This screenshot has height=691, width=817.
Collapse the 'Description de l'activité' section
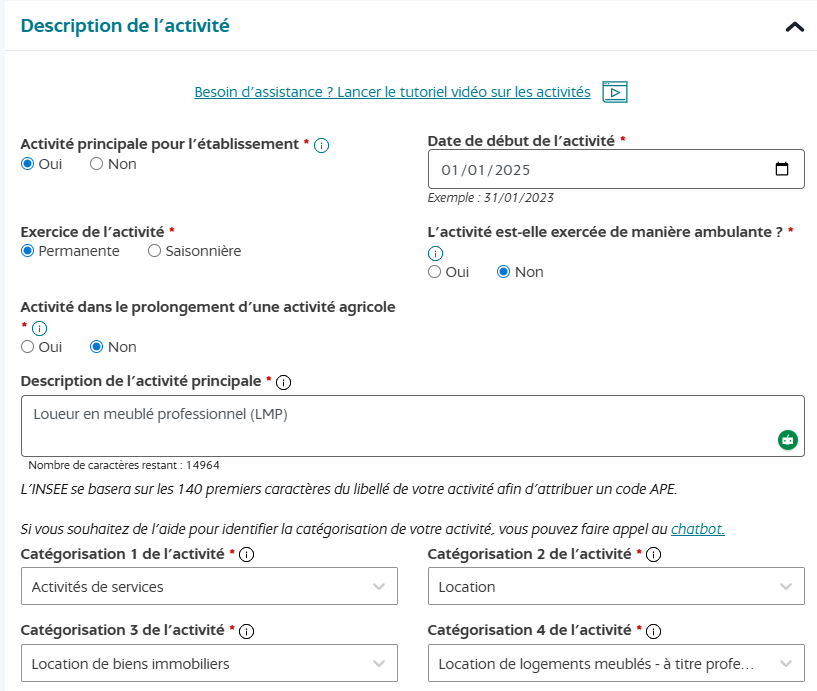coord(795,25)
